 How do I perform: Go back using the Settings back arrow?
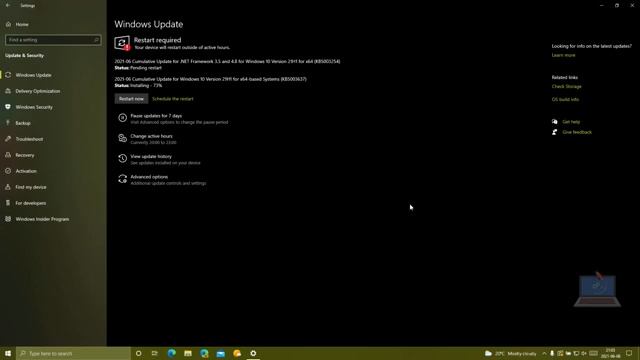pyautogui.click(x=8, y=5)
